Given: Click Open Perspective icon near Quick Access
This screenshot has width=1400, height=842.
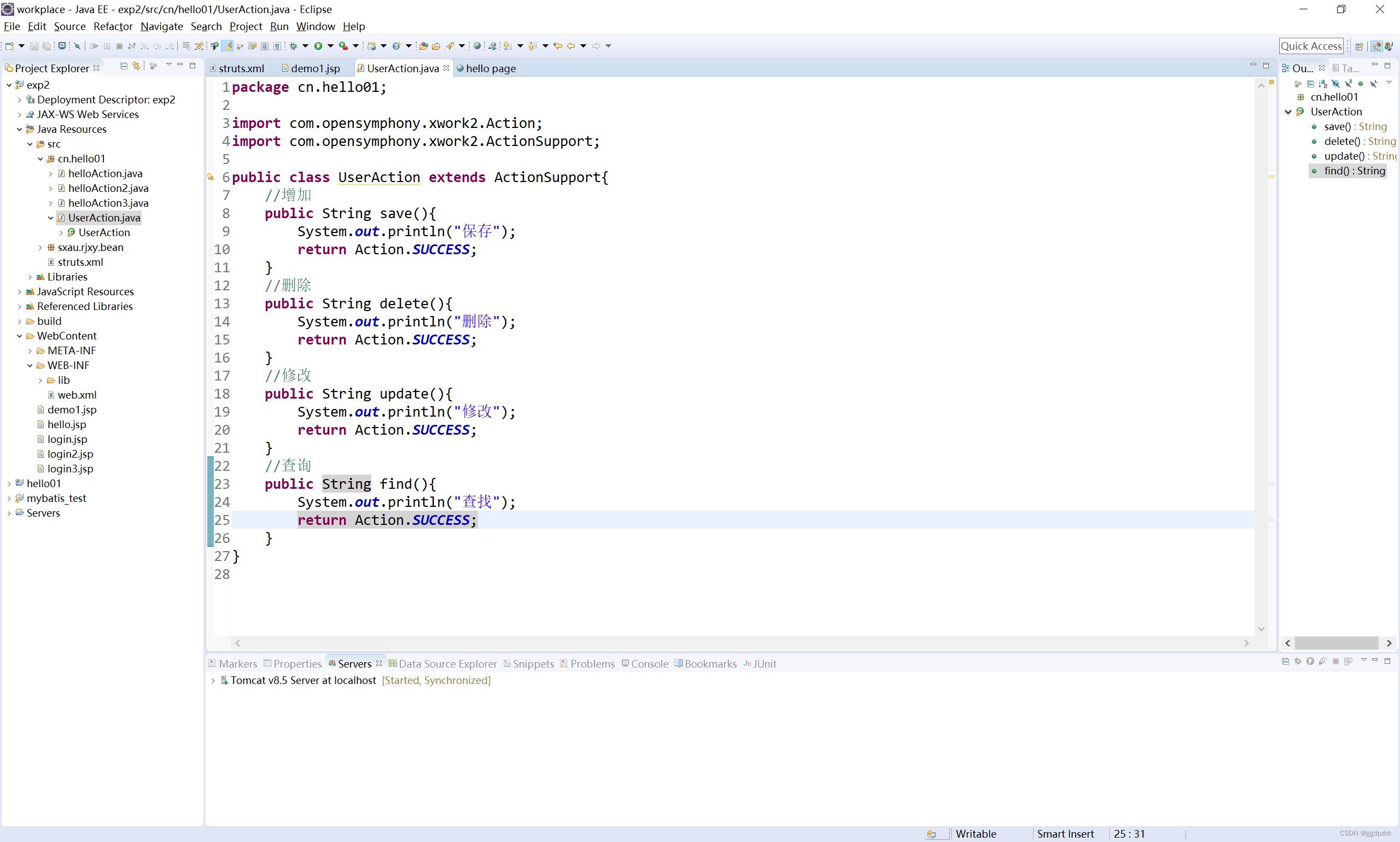Looking at the screenshot, I should click(x=1359, y=46).
